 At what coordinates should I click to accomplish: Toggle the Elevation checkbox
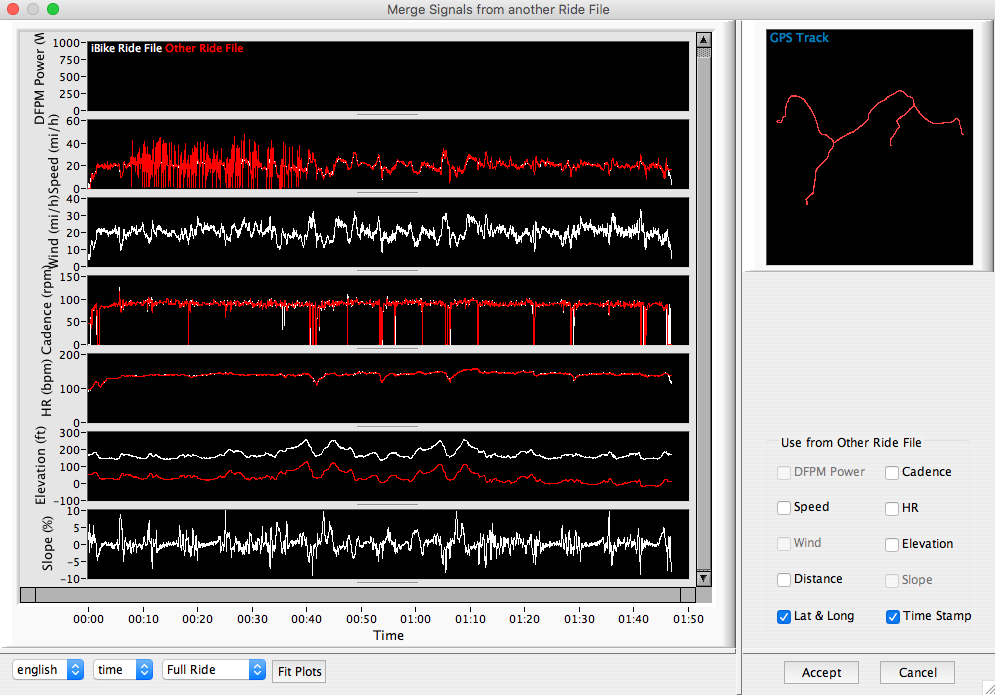coord(893,544)
